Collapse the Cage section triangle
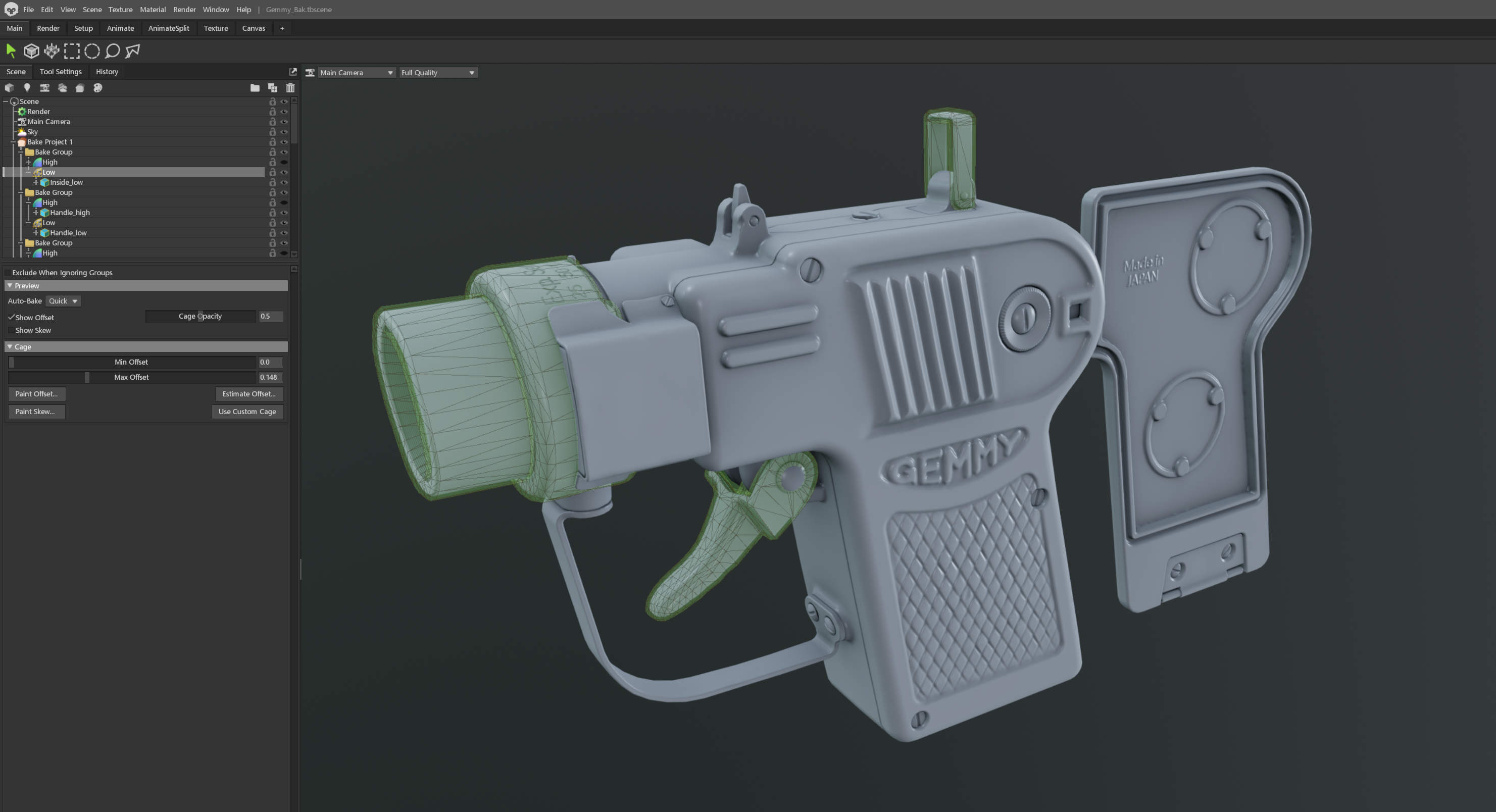 click(10, 347)
